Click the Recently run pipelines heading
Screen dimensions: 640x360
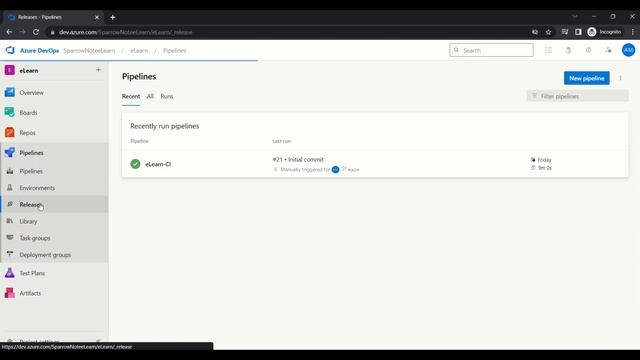(164, 126)
